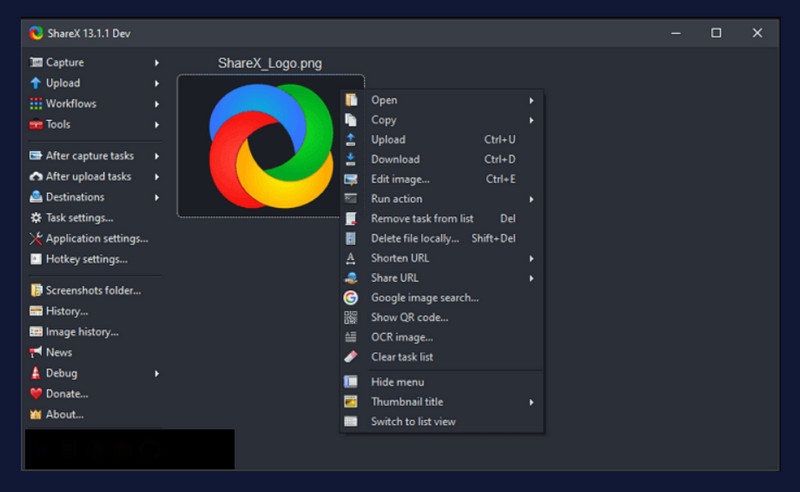Click the Debug traffic cone icon

[x=36, y=373]
